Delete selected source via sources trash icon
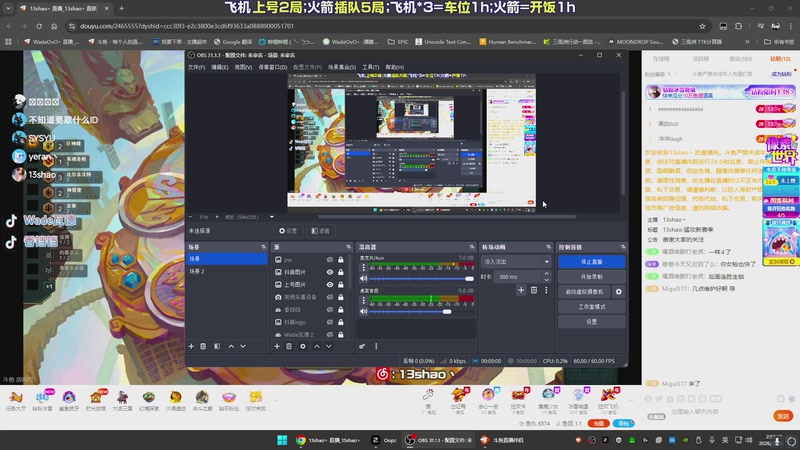 tap(289, 346)
